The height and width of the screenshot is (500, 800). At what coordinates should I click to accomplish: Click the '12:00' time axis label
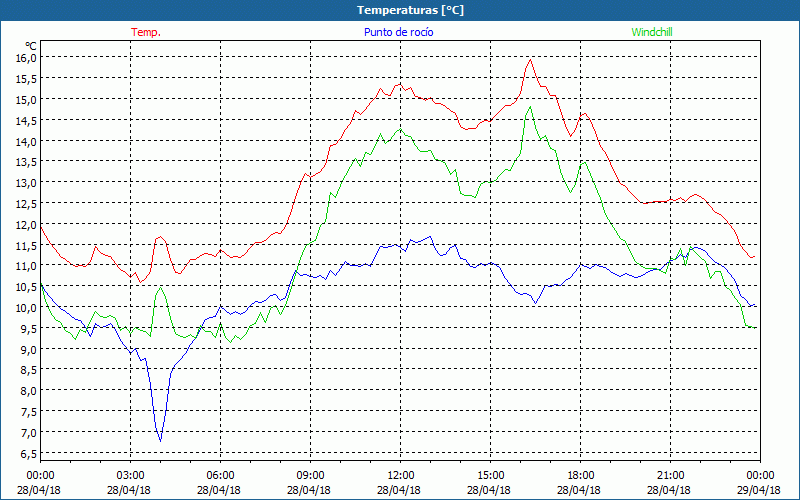401,476
